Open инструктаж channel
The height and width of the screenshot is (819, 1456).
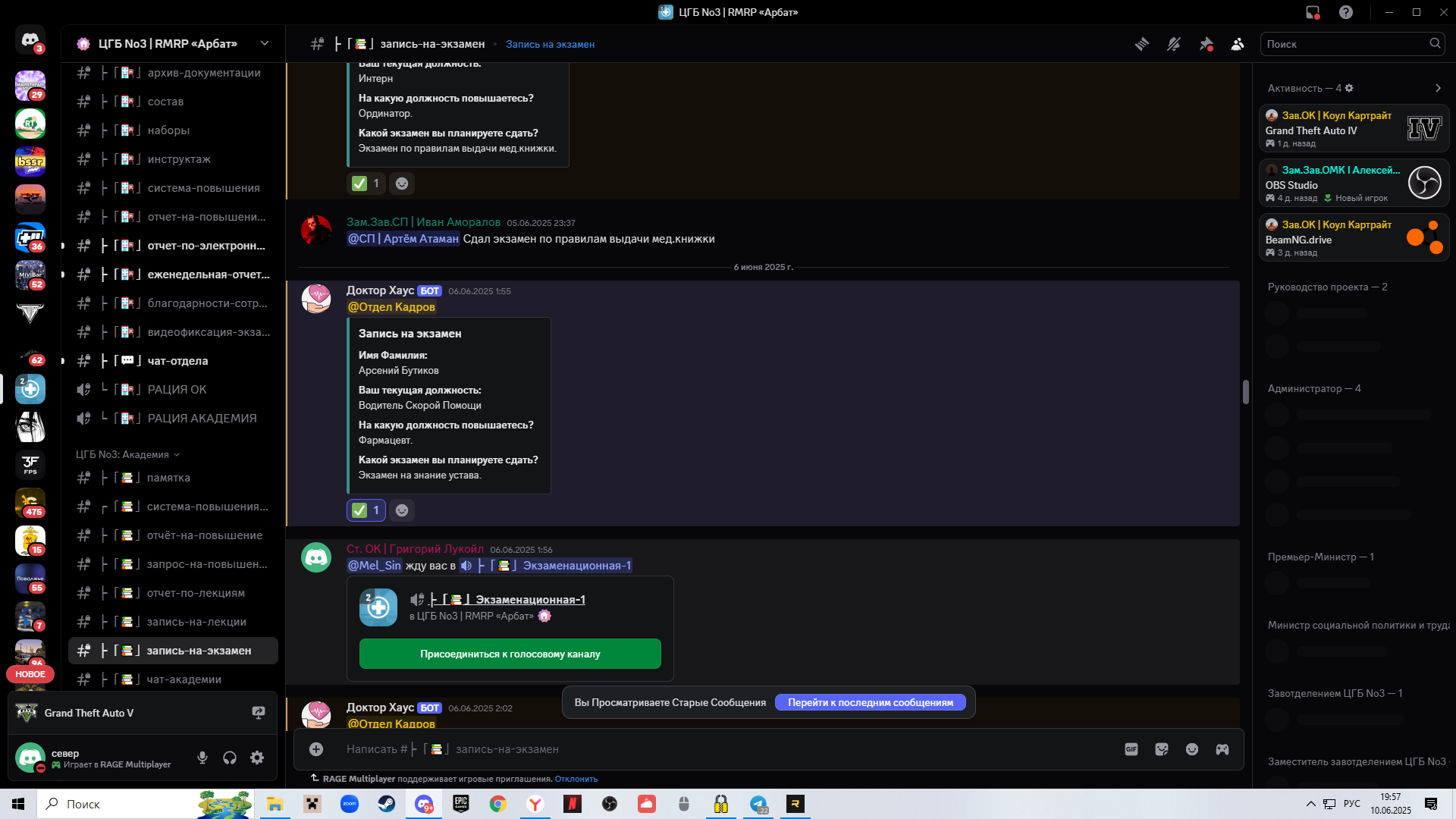tap(173, 159)
